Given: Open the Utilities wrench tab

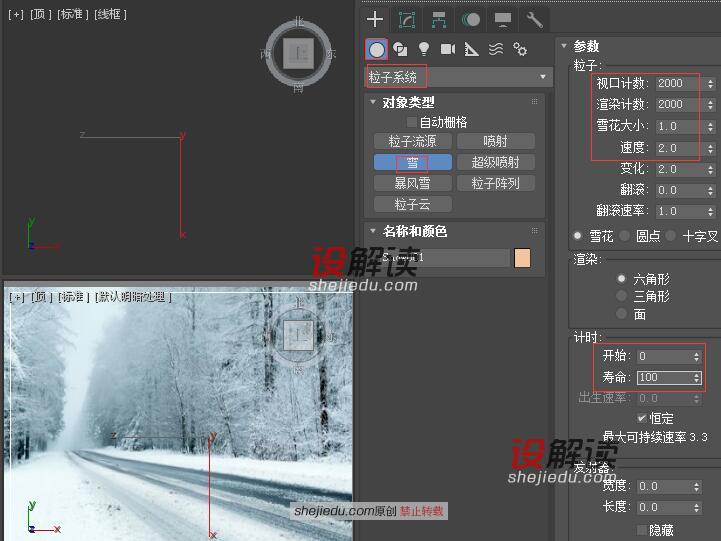Looking at the screenshot, I should point(534,20).
